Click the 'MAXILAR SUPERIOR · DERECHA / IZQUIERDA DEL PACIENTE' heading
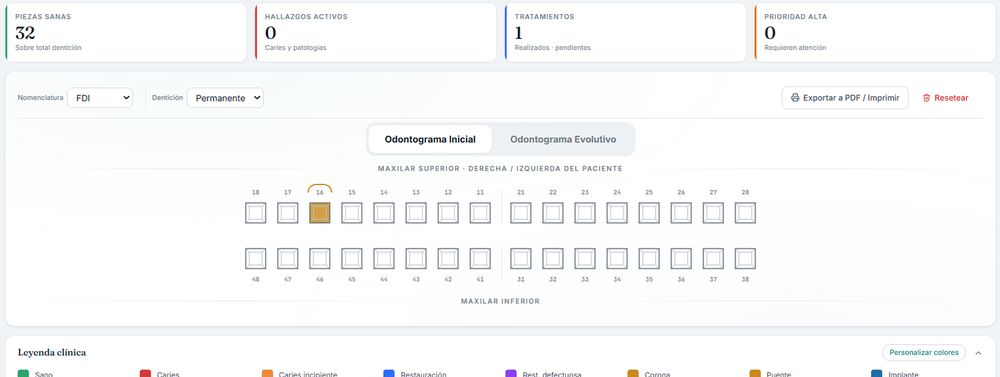Viewport: 1000px width, 377px height. (x=500, y=168)
